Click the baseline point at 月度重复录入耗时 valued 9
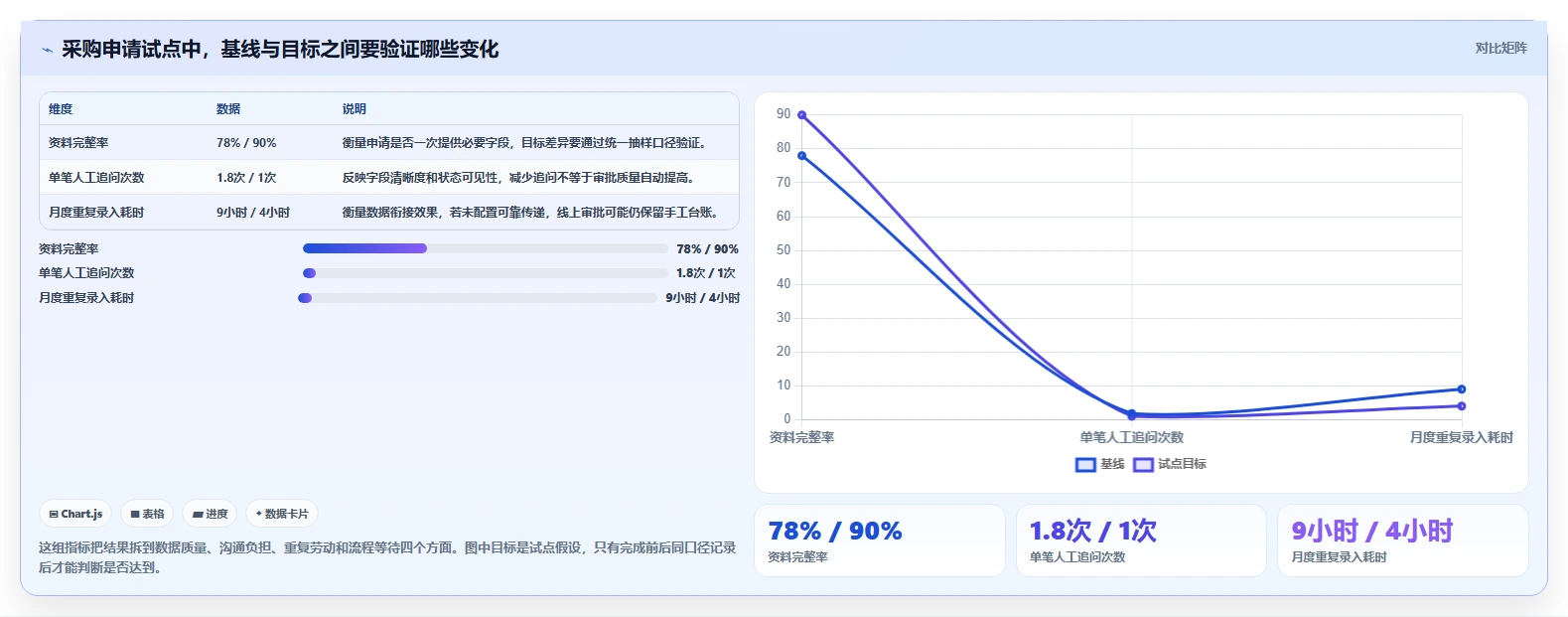Screen dimensions: 1568x617 1462,389
